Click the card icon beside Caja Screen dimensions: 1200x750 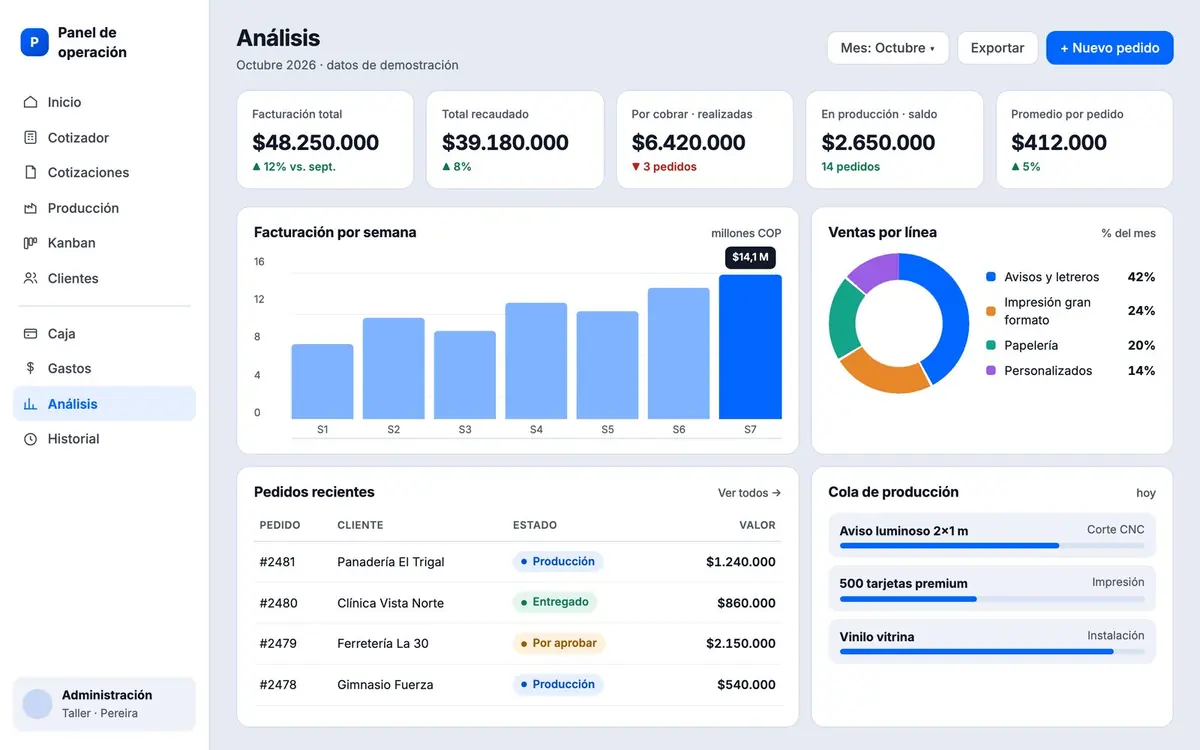pos(30,333)
